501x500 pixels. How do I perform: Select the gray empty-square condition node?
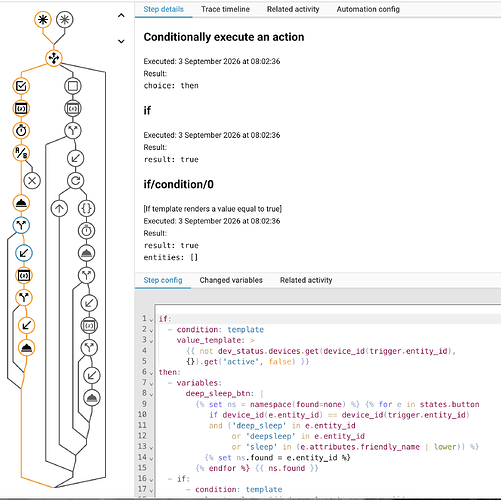click(x=73, y=86)
